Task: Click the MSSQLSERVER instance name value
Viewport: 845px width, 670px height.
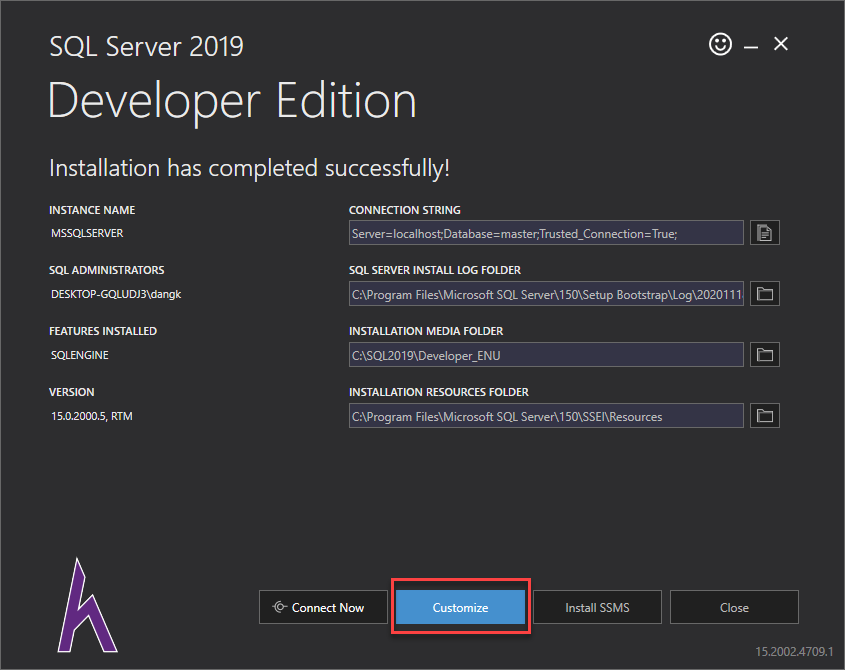Action: [87, 233]
